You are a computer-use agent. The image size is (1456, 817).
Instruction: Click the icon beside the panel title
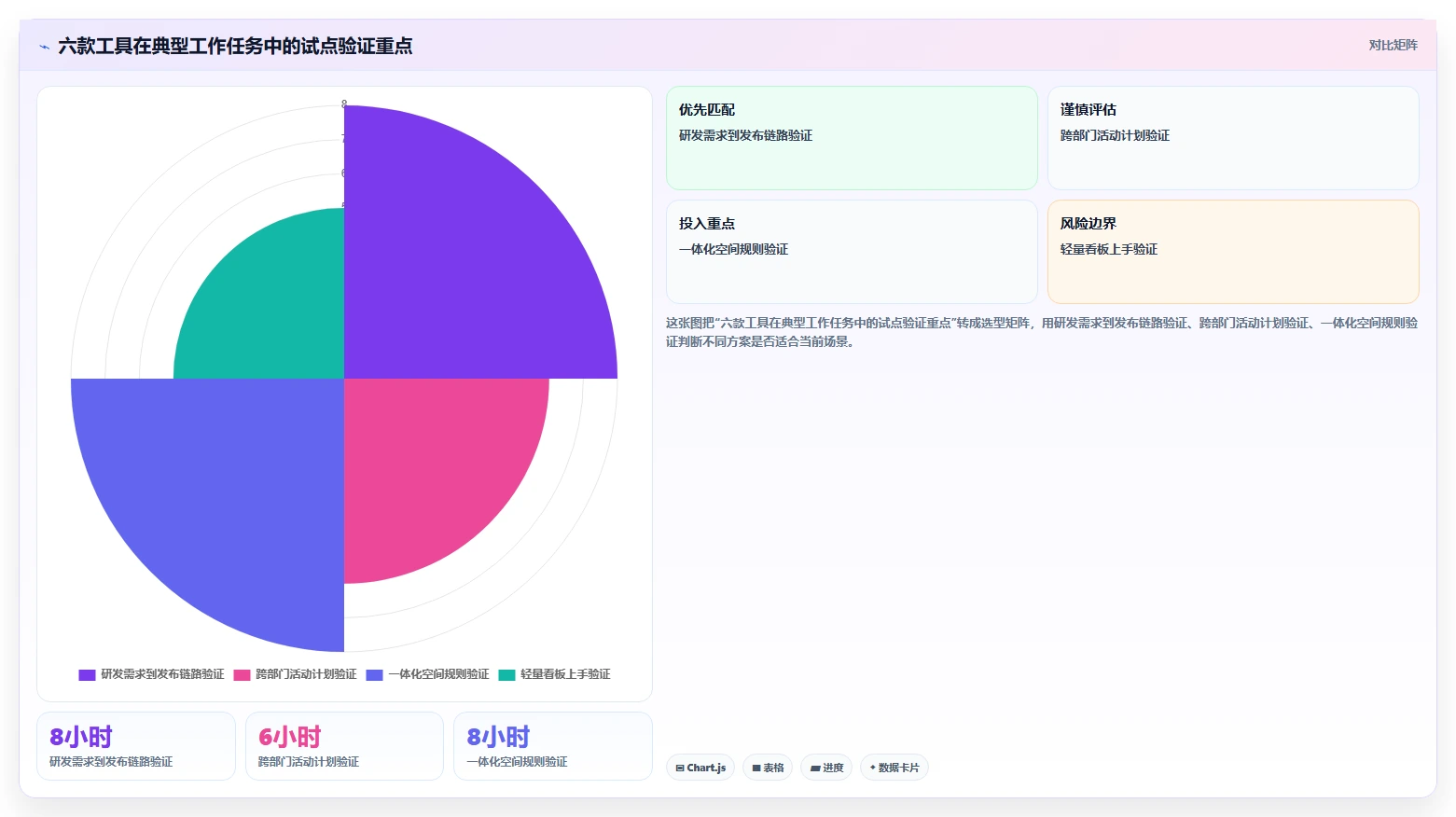click(45, 47)
